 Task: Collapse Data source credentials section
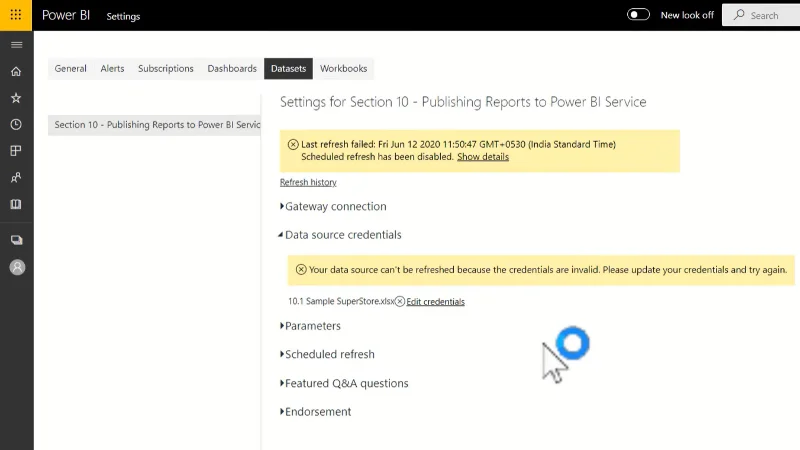point(340,235)
